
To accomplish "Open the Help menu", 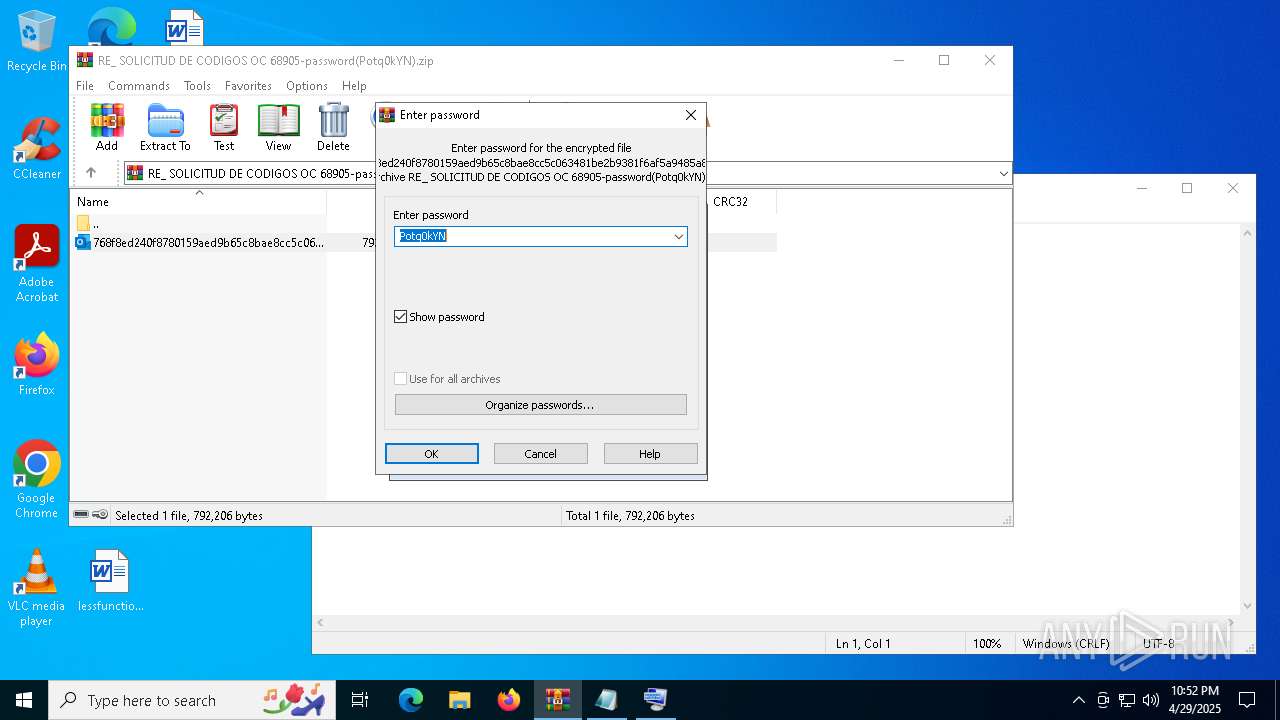I will [x=354, y=86].
